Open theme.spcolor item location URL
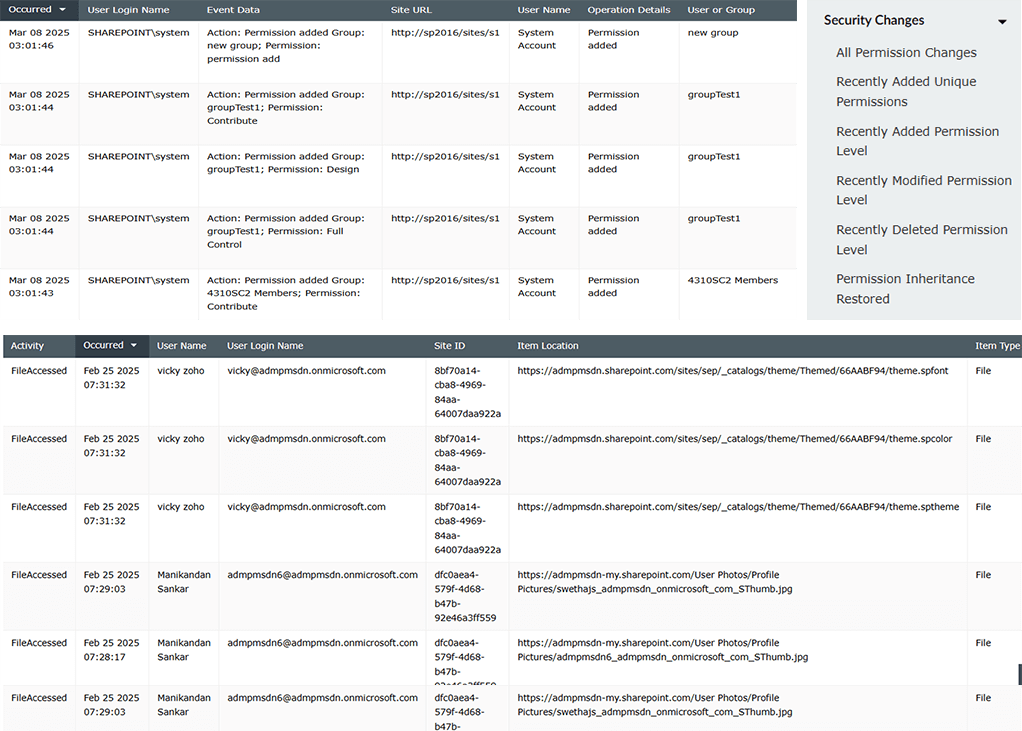The height and width of the screenshot is (731, 1022). (x=735, y=439)
